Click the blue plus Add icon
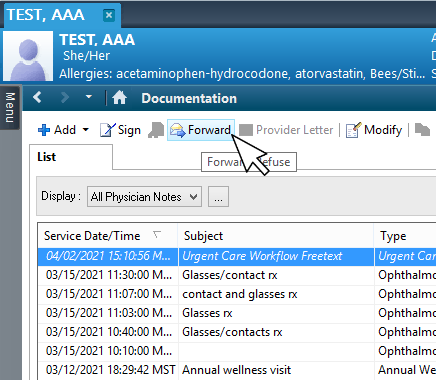The height and width of the screenshot is (380, 436). pyautogui.click(x=44, y=130)
